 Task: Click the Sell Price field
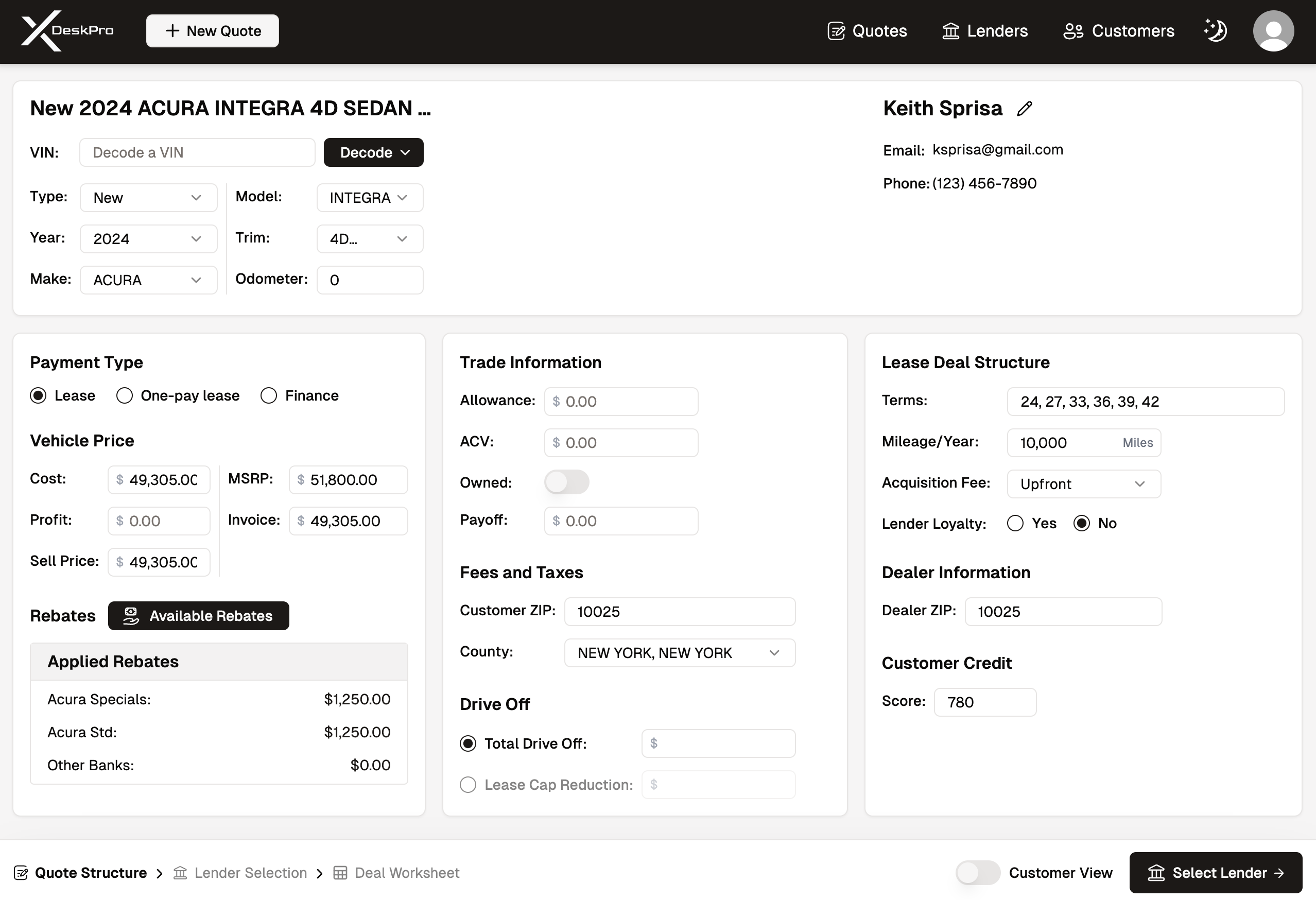tap(159, 562)
